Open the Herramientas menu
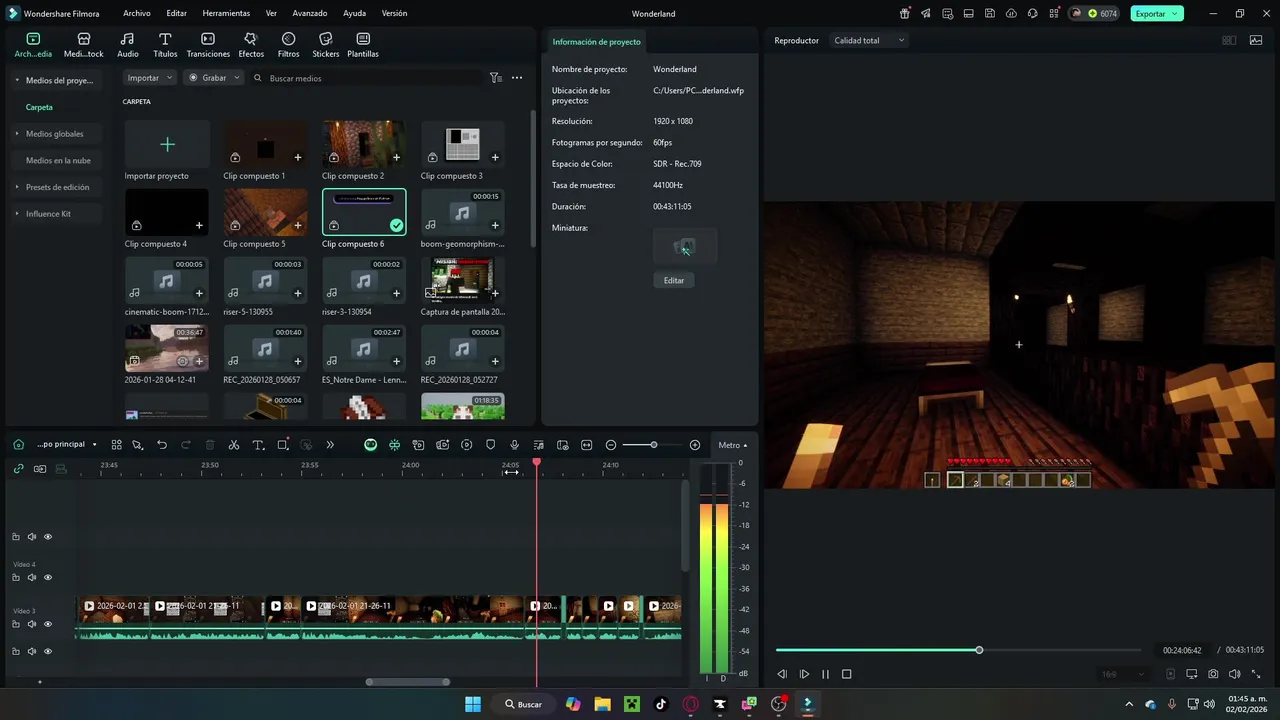This screenshot has height=720, width=1280. [x=226, y=14]
